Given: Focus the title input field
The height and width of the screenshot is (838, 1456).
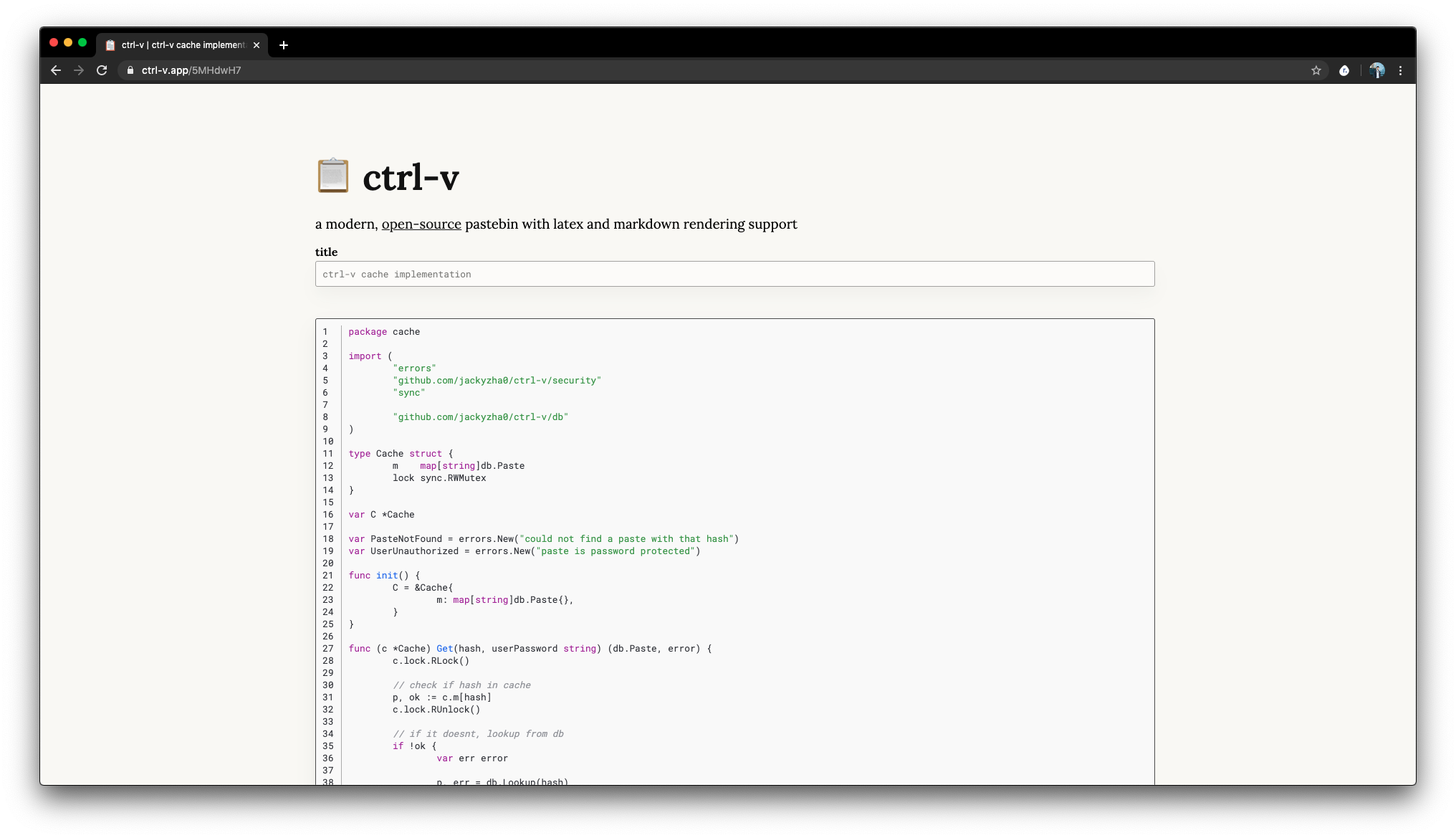Looking at the screenshot, I should [734, 274].
